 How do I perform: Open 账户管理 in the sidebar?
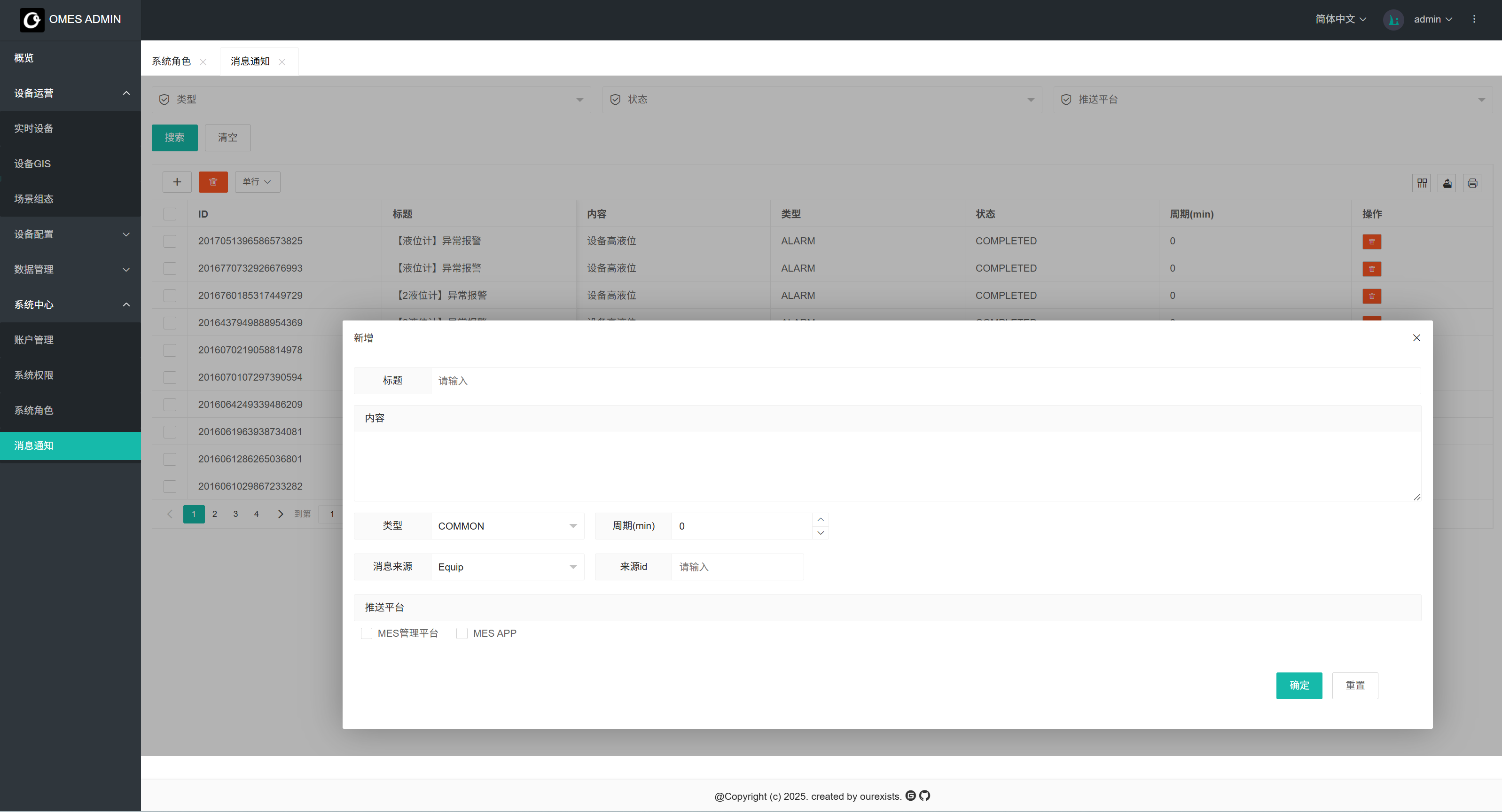click(x=34, y=340)
